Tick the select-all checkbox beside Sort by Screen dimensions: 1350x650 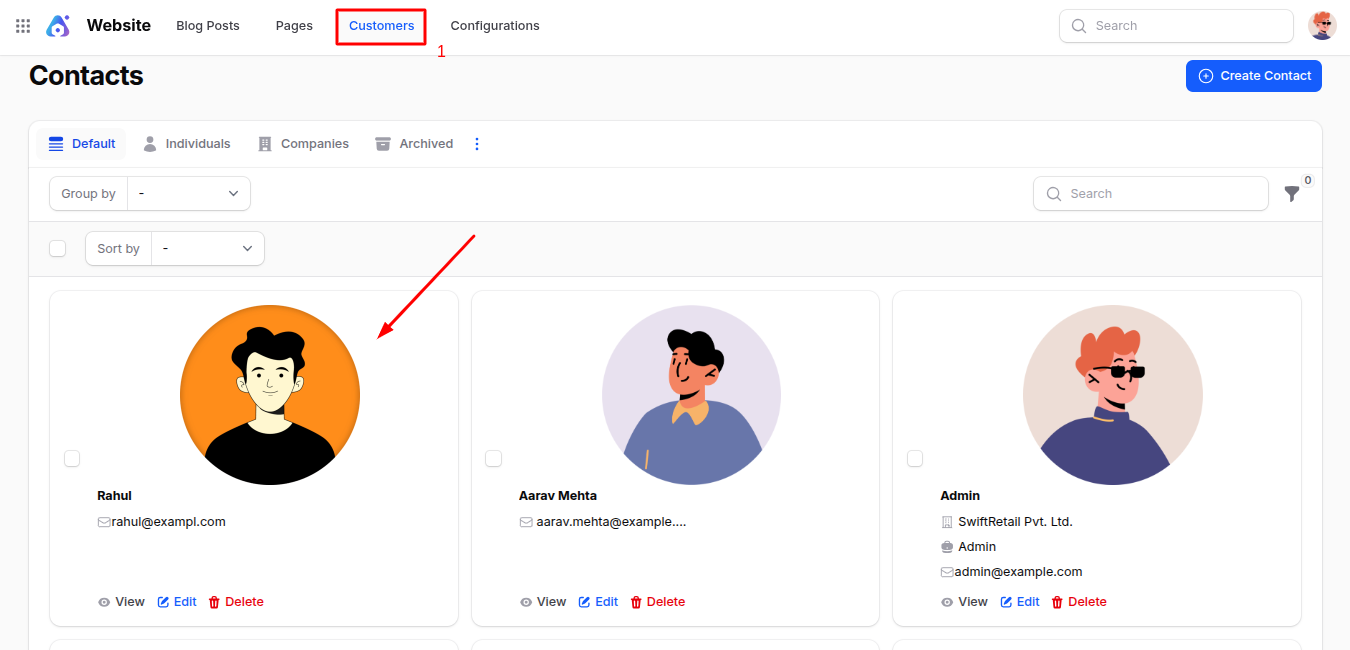pos(58,248)
